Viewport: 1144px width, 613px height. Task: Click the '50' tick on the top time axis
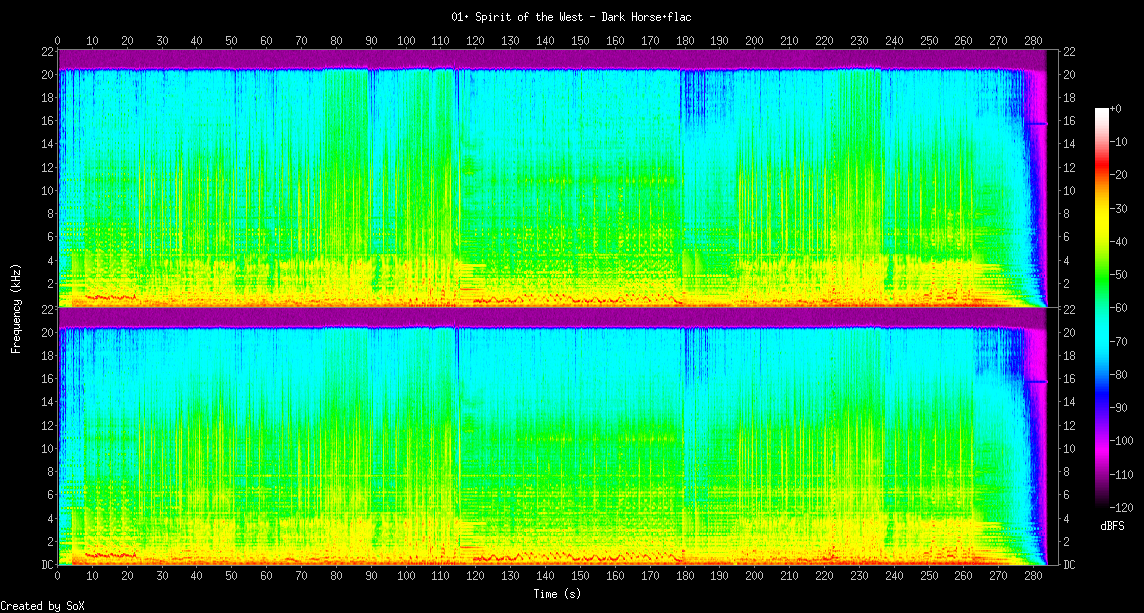click(x=232, y=40)
